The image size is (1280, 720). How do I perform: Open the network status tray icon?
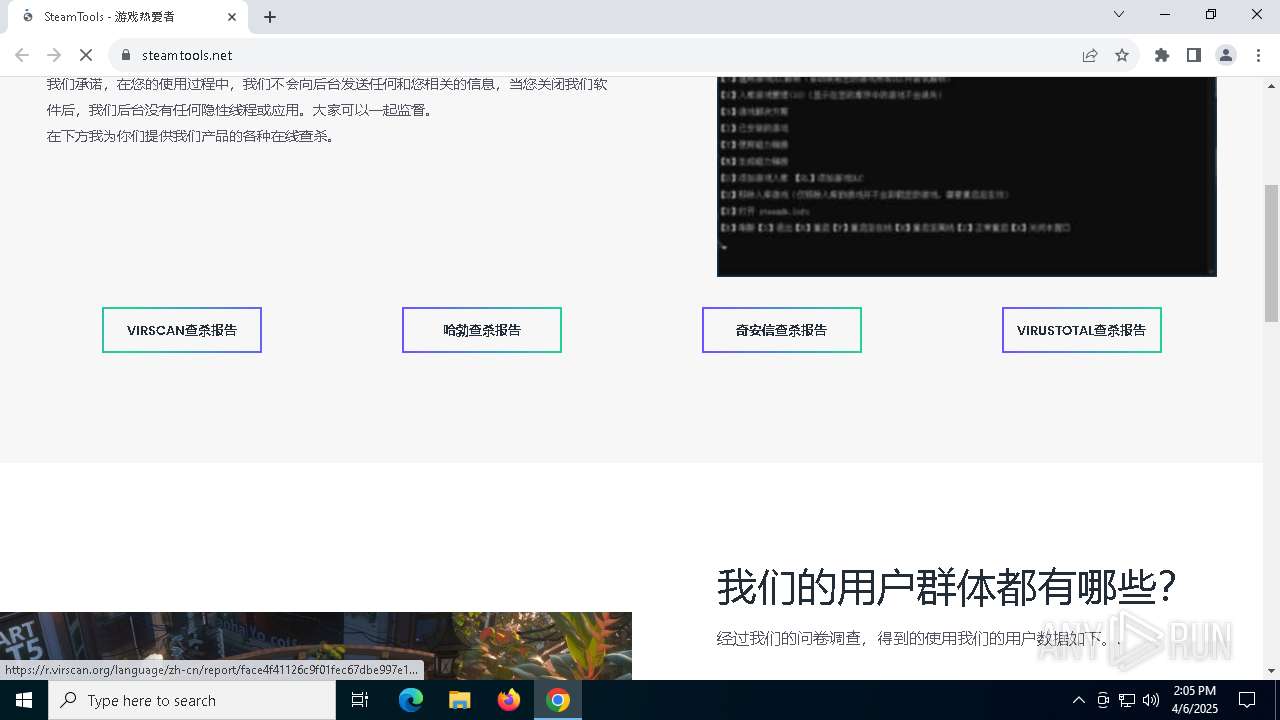(1127, 700)
